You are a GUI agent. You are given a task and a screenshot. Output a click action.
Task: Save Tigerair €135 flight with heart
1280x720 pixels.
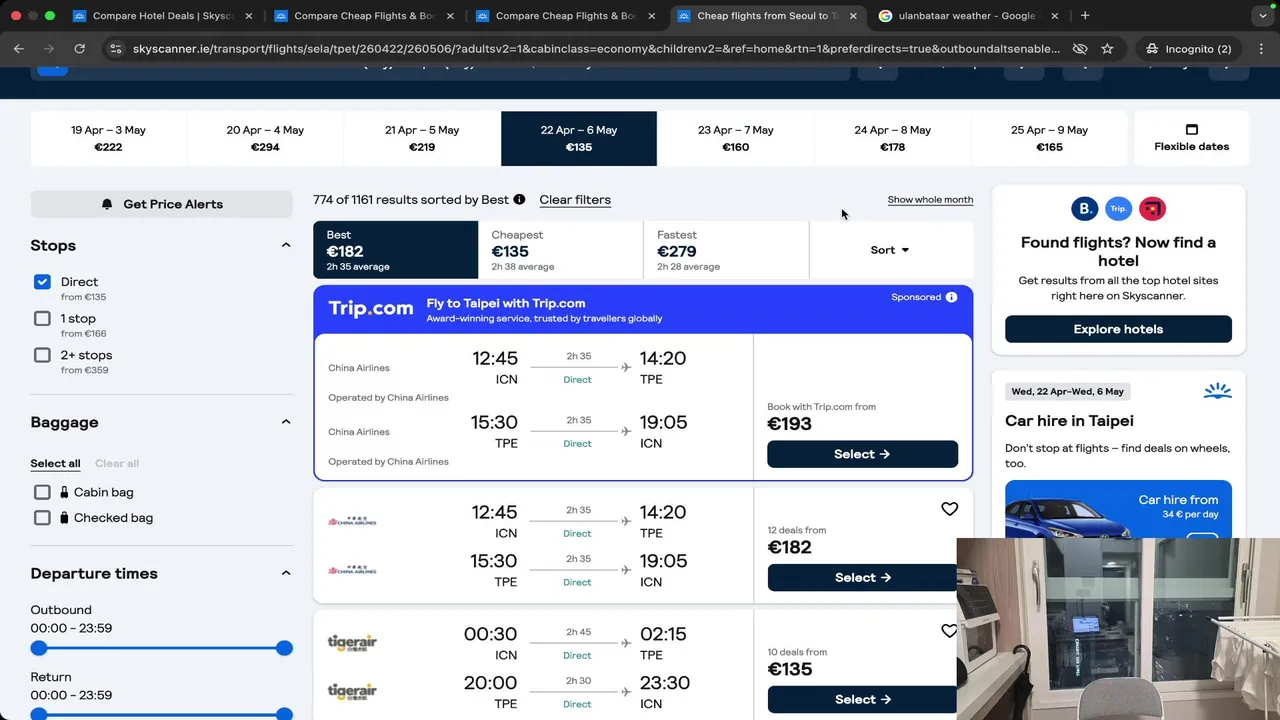pyautogui.click(x=949, y=631)
